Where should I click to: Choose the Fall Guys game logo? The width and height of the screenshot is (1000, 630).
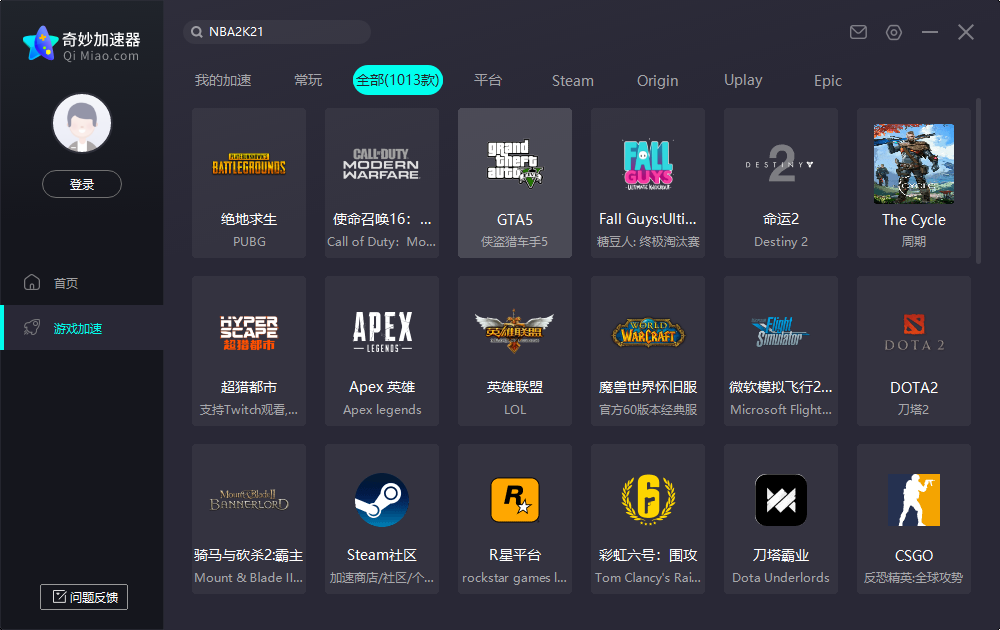point(648,165)
